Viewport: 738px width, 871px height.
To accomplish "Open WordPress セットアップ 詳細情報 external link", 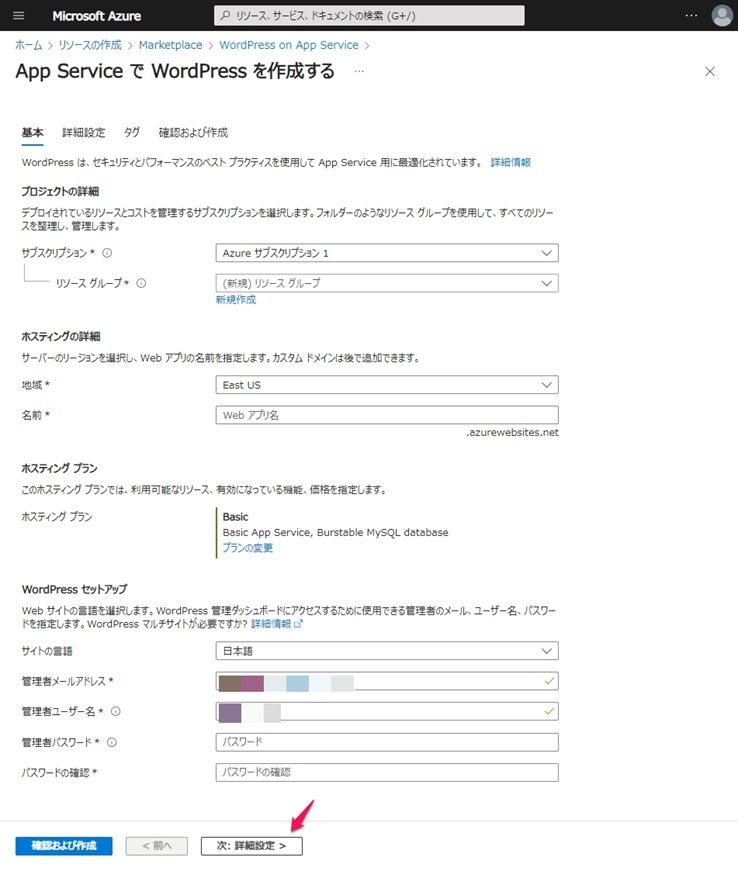I will coord(277,624).
